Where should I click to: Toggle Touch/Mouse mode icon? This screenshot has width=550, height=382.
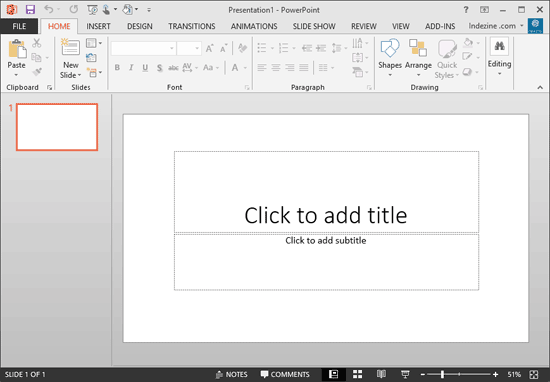click(x=106, y=9)
